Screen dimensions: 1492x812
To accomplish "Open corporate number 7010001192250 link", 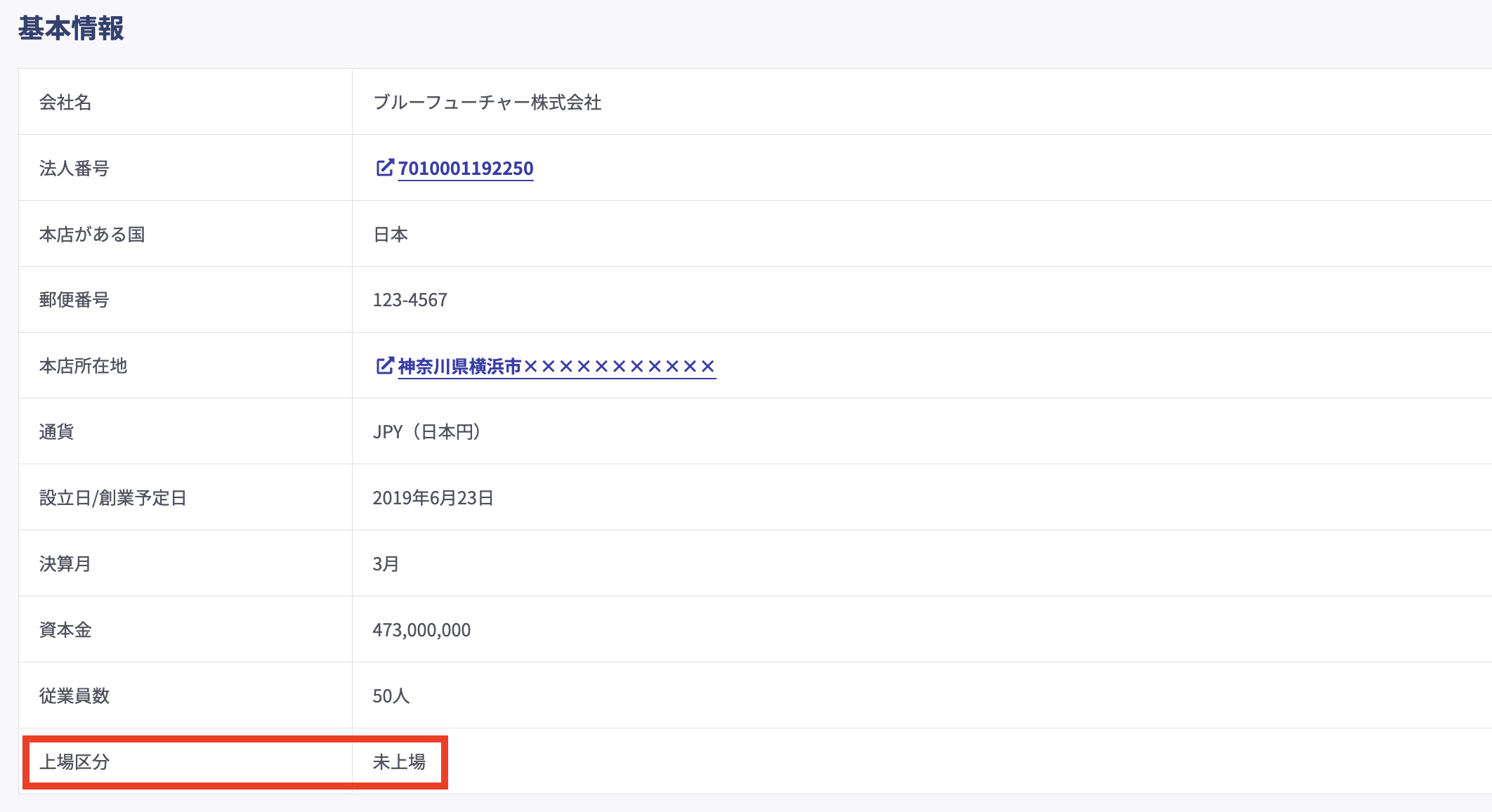I will (466, 169).
